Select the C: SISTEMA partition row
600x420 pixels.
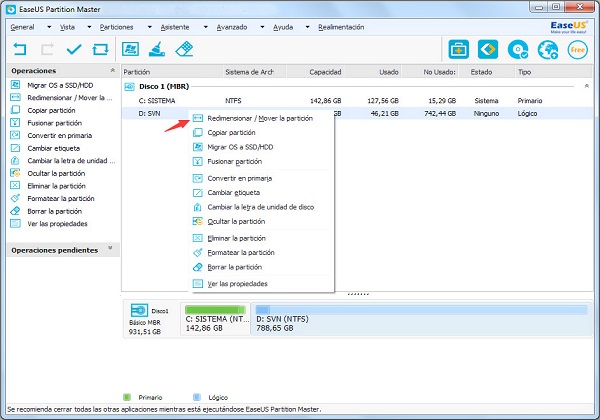(x=357, y=101)
